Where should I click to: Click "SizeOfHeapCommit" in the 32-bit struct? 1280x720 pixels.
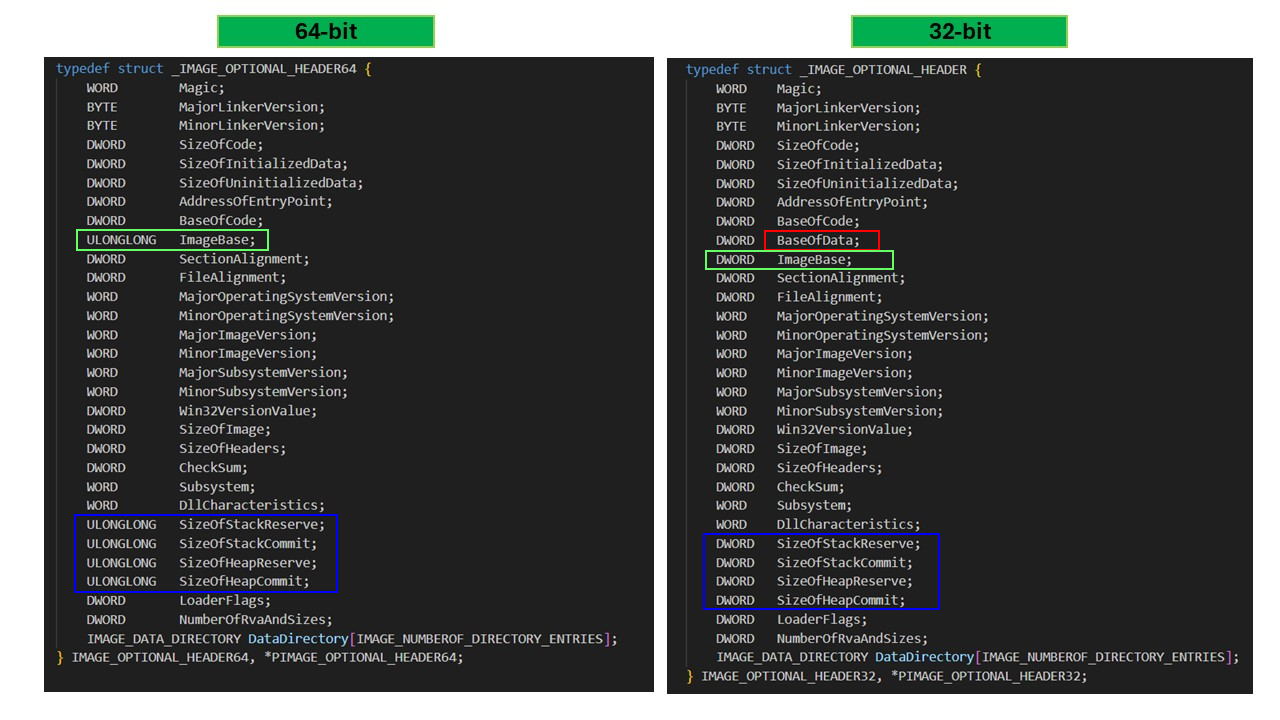click(x=838, y=601)
